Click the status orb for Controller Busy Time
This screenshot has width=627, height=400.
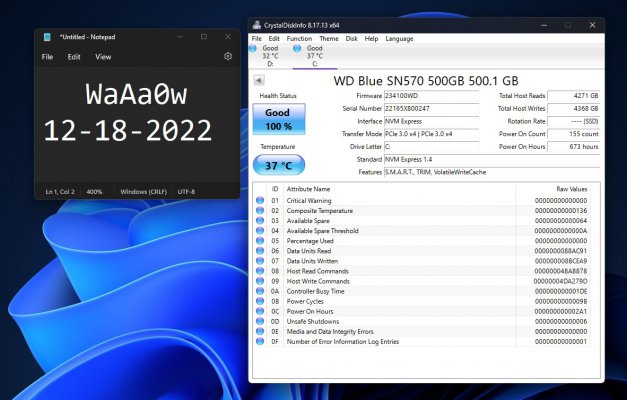pos(260,291)
